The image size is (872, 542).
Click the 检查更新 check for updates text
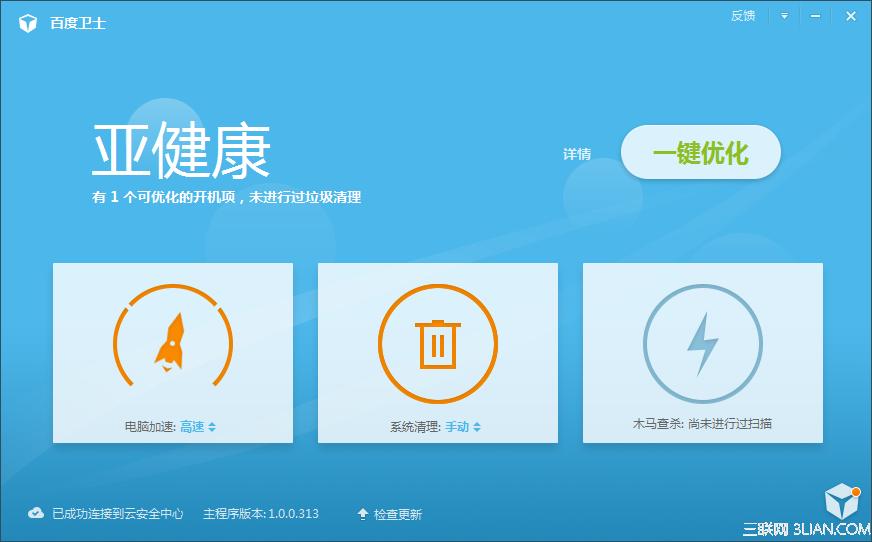click(x=398, y=514)
